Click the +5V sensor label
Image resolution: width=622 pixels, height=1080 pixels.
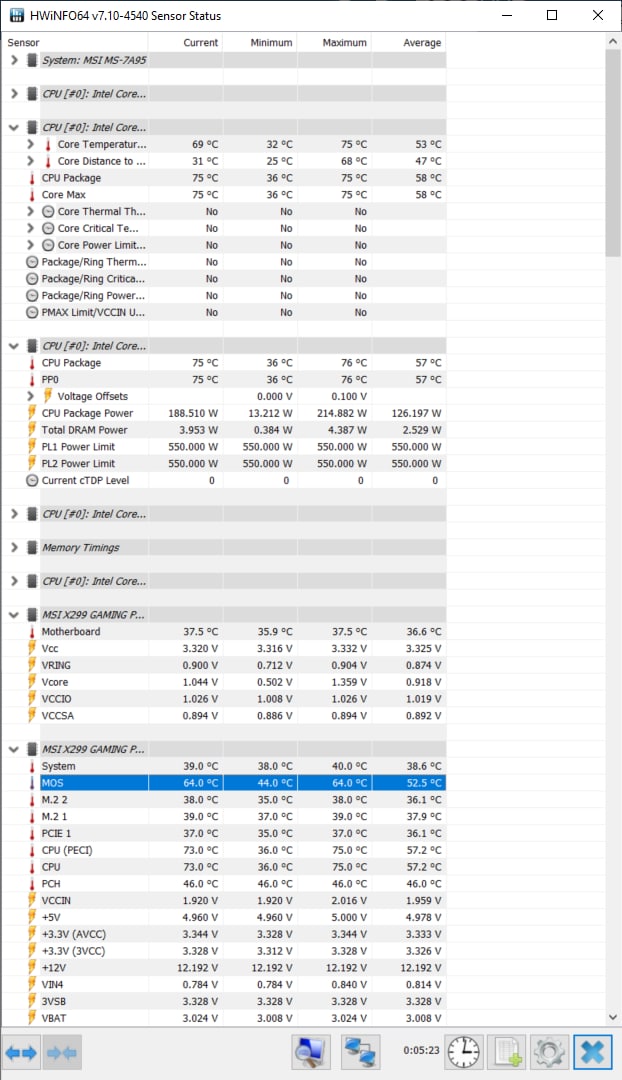[51, 917]
